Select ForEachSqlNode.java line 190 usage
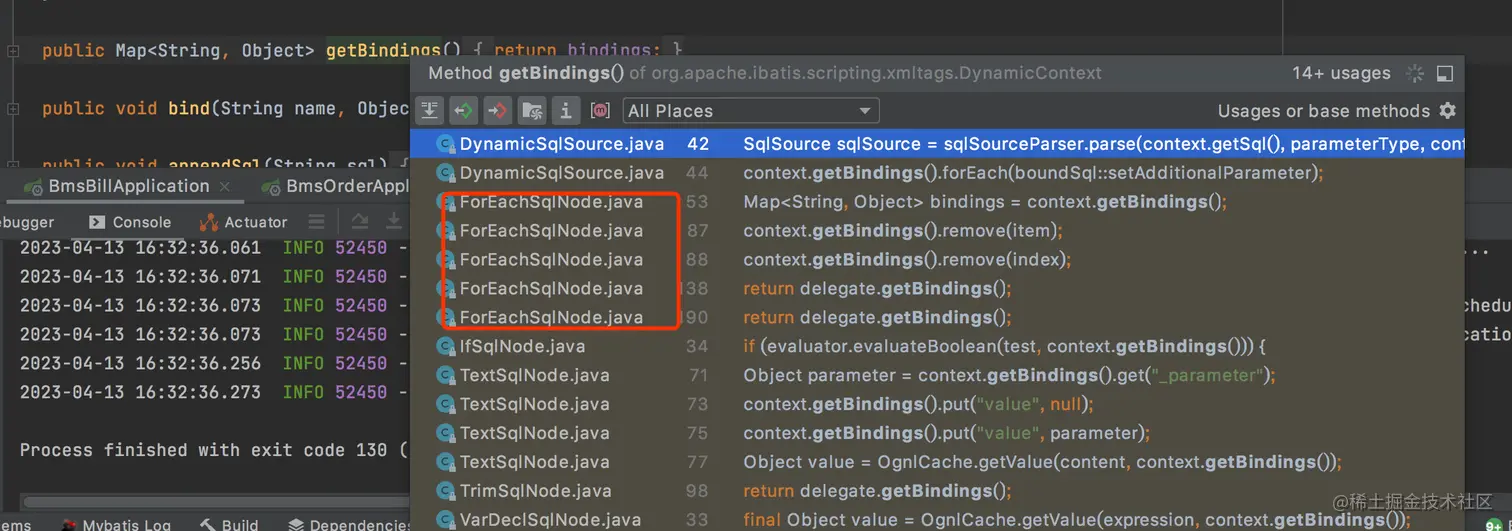 [938, 318]
